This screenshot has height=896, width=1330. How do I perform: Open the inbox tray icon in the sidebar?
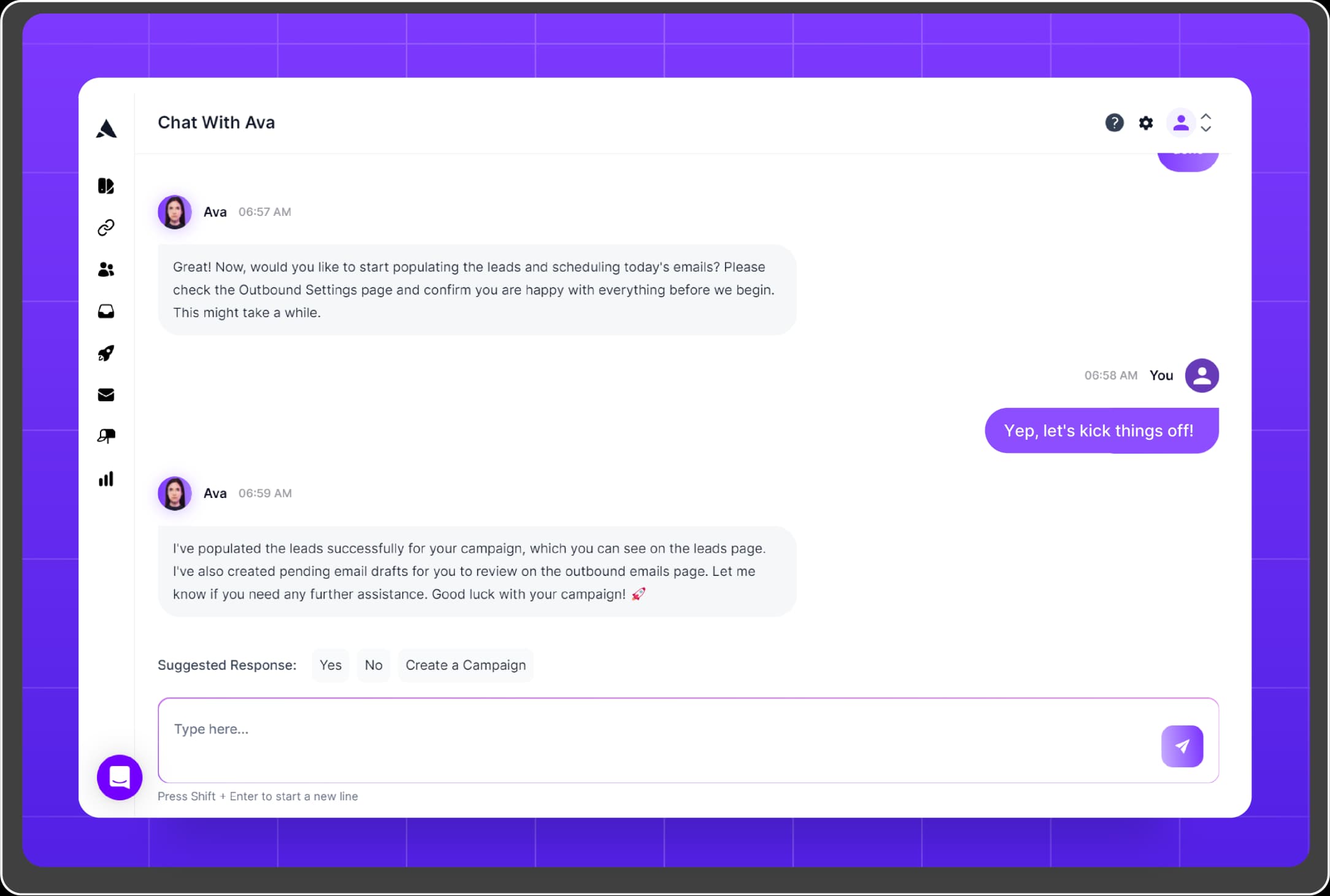106,312
